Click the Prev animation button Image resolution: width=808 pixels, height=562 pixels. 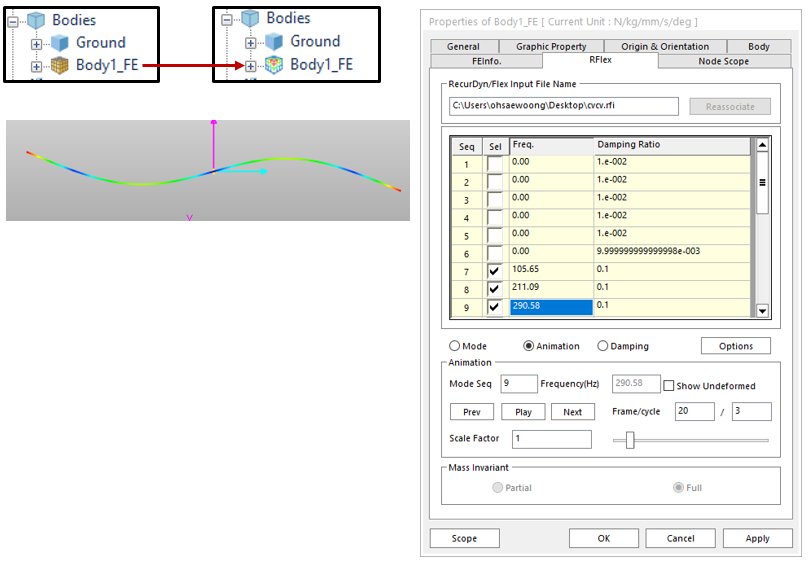coord(472,412)
